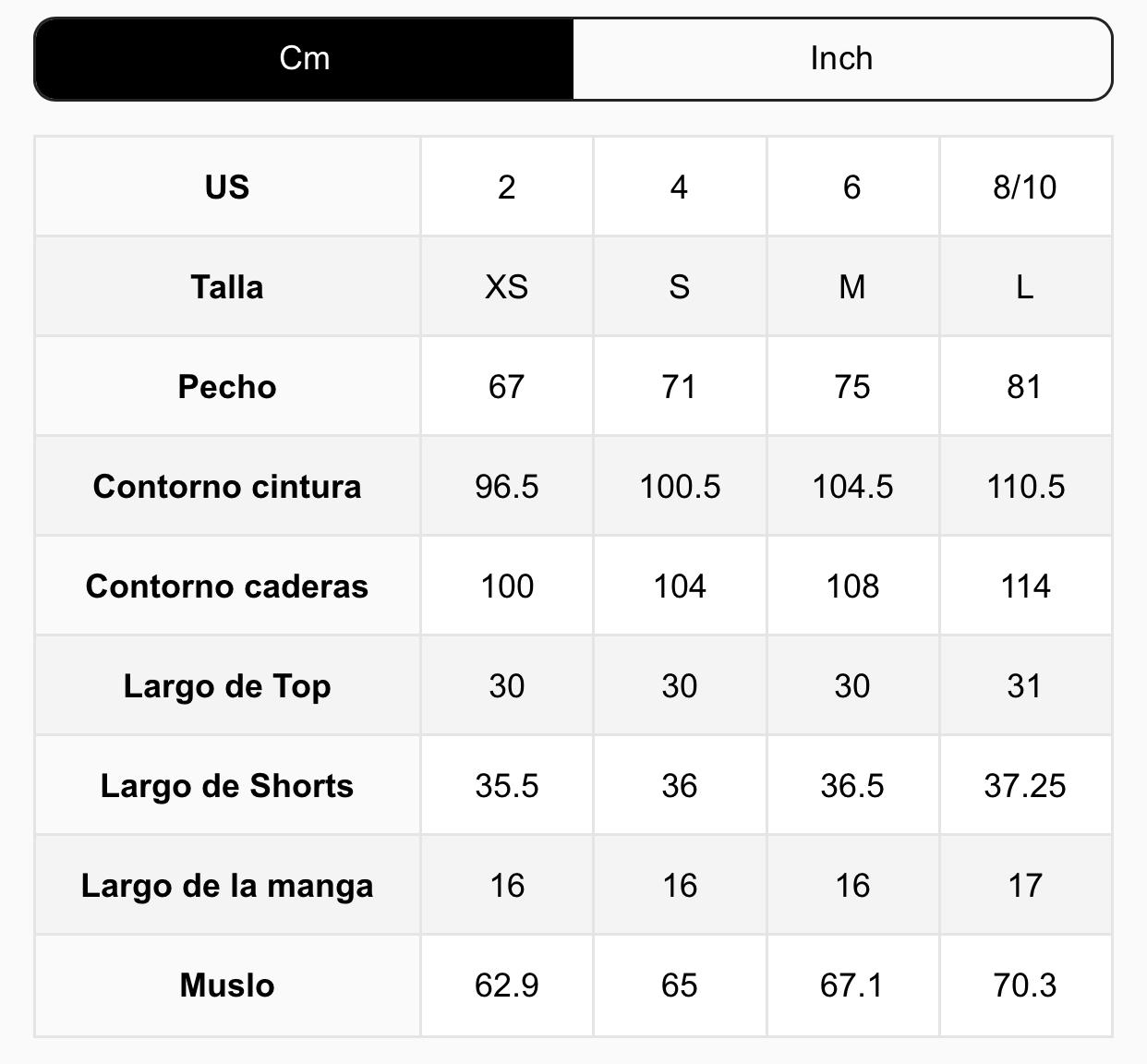Select the 8/10 US size cell
This screenshot has width=1147, height=1064.
point(1025,187)
